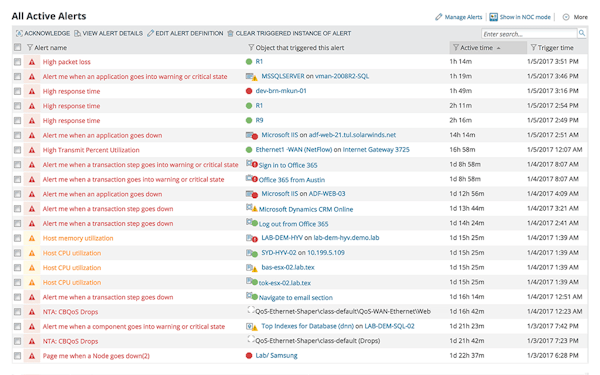Click green status dot beside Ethernet1 -WAN
The image size is (600, 375).
pos(249,150)
